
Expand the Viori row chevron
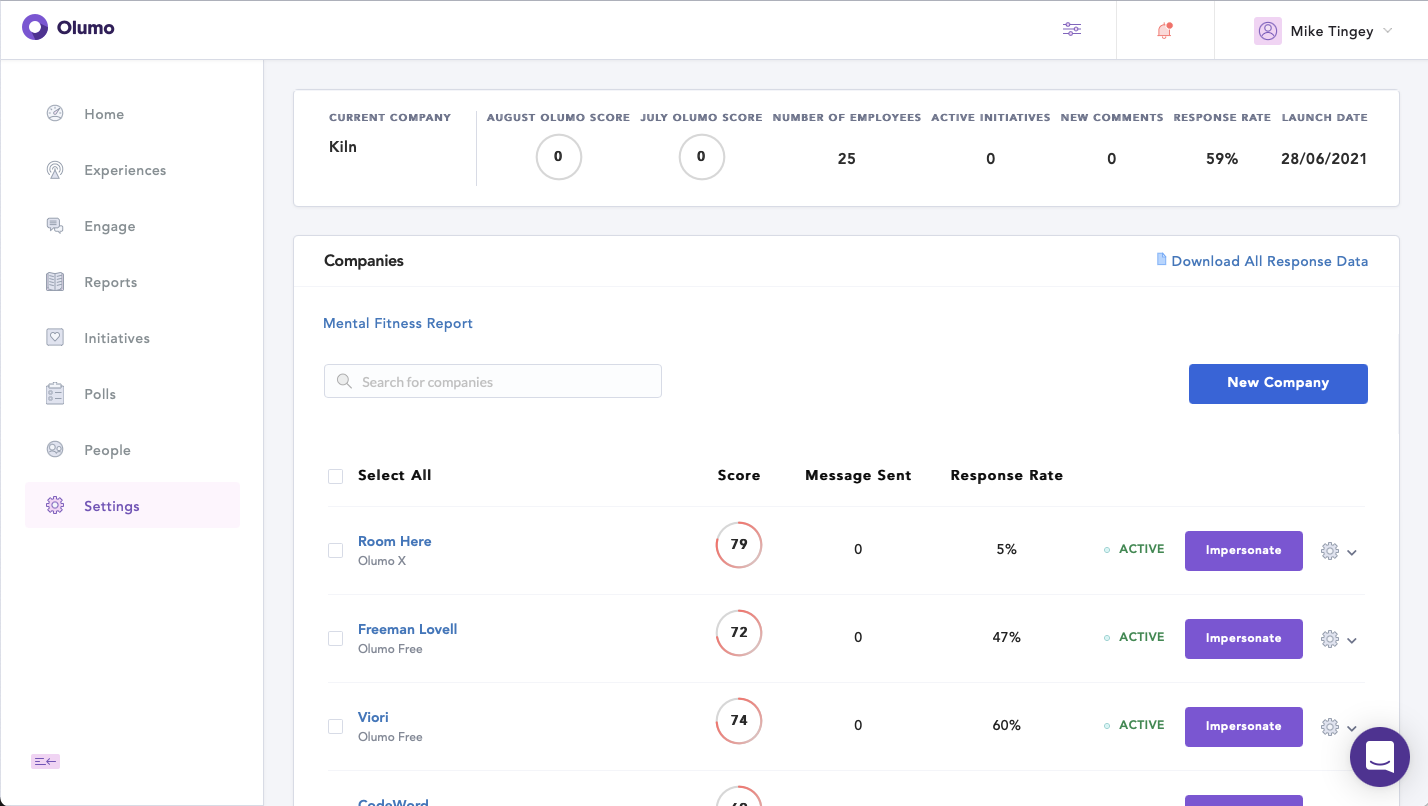(1352, 728)
